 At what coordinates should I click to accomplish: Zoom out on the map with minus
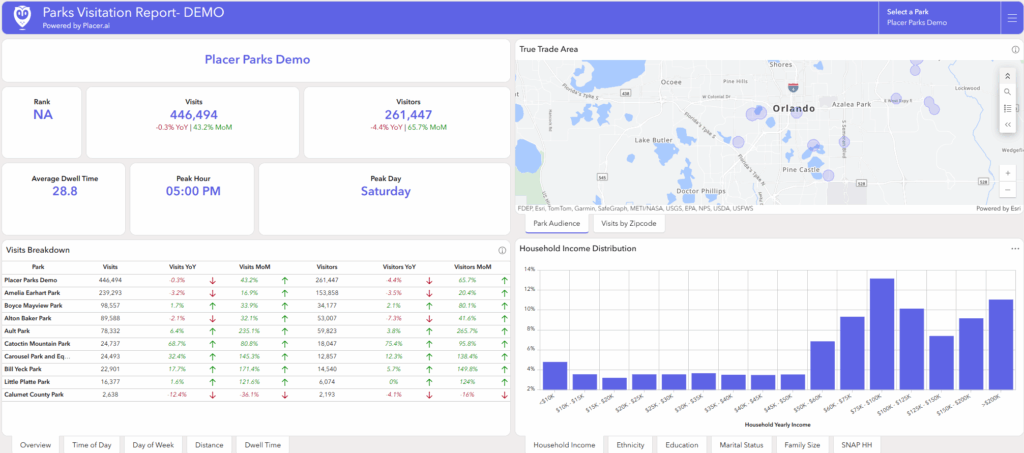1008,189
